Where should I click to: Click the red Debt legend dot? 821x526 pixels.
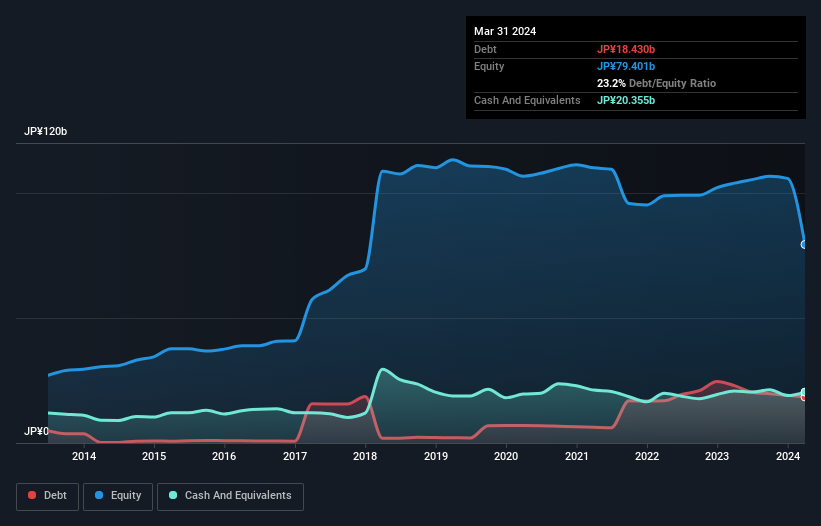tap(32, 495)
